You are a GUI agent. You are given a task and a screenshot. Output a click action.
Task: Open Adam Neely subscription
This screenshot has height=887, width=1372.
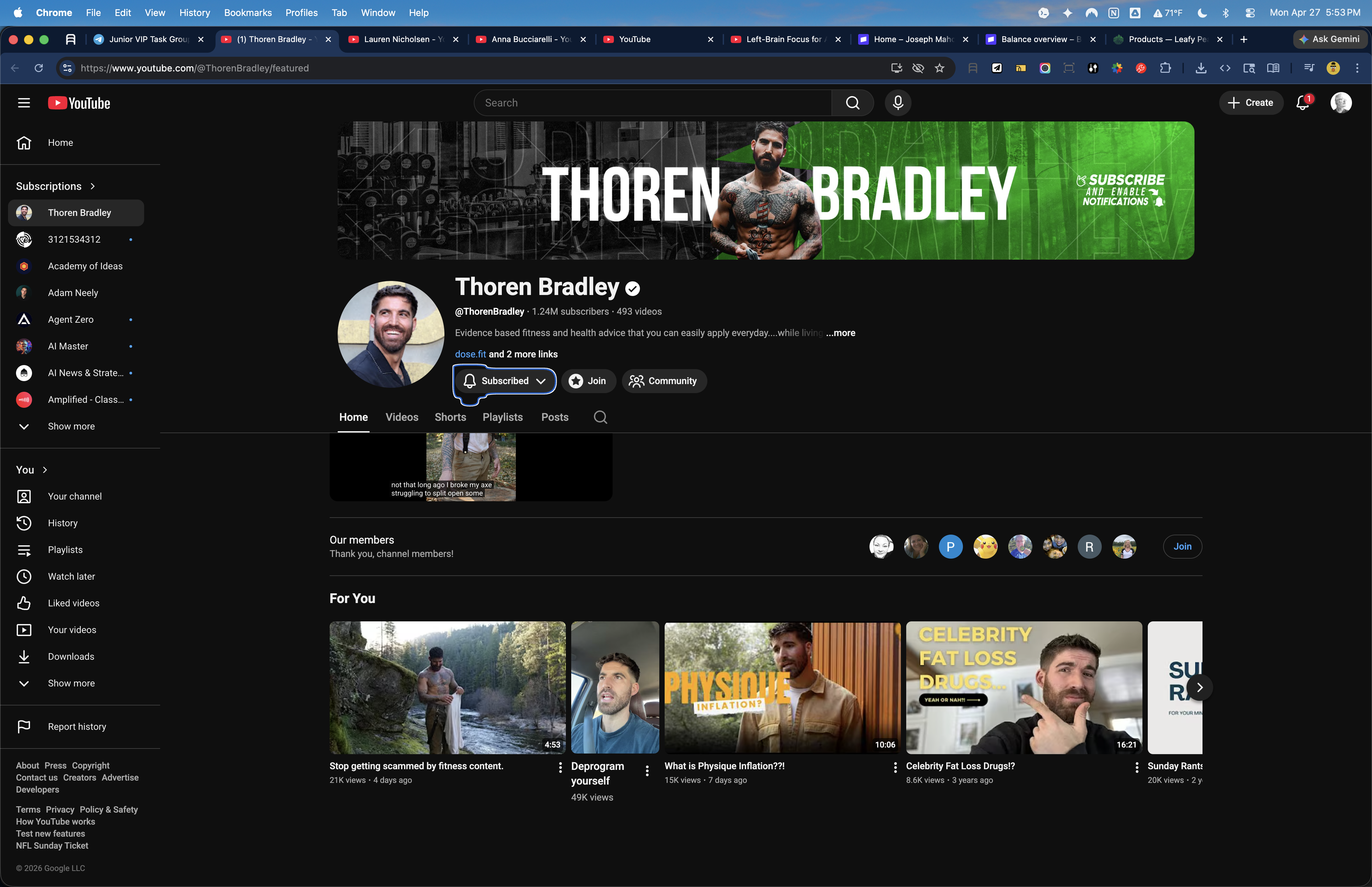pyautogui.click(x=76, y=293)
